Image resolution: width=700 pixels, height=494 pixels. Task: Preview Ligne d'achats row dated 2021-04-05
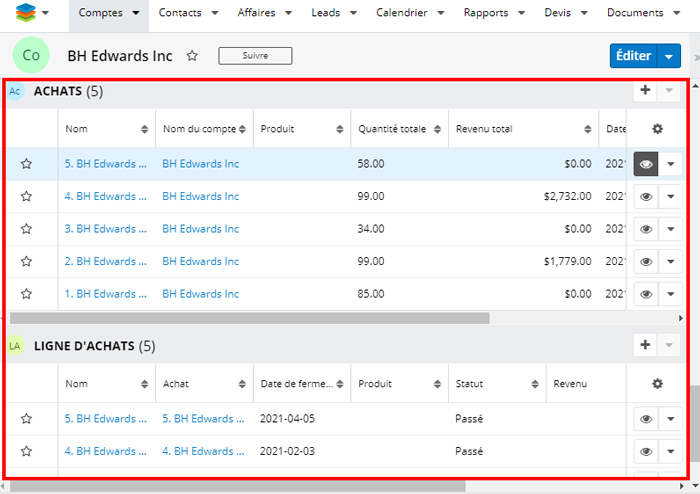tap(646, 419)
